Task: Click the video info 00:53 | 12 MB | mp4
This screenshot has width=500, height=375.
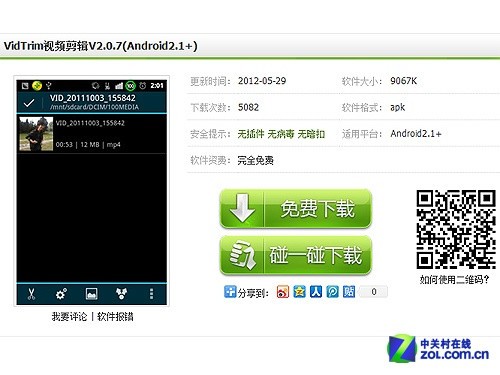Action: (88, 145)
